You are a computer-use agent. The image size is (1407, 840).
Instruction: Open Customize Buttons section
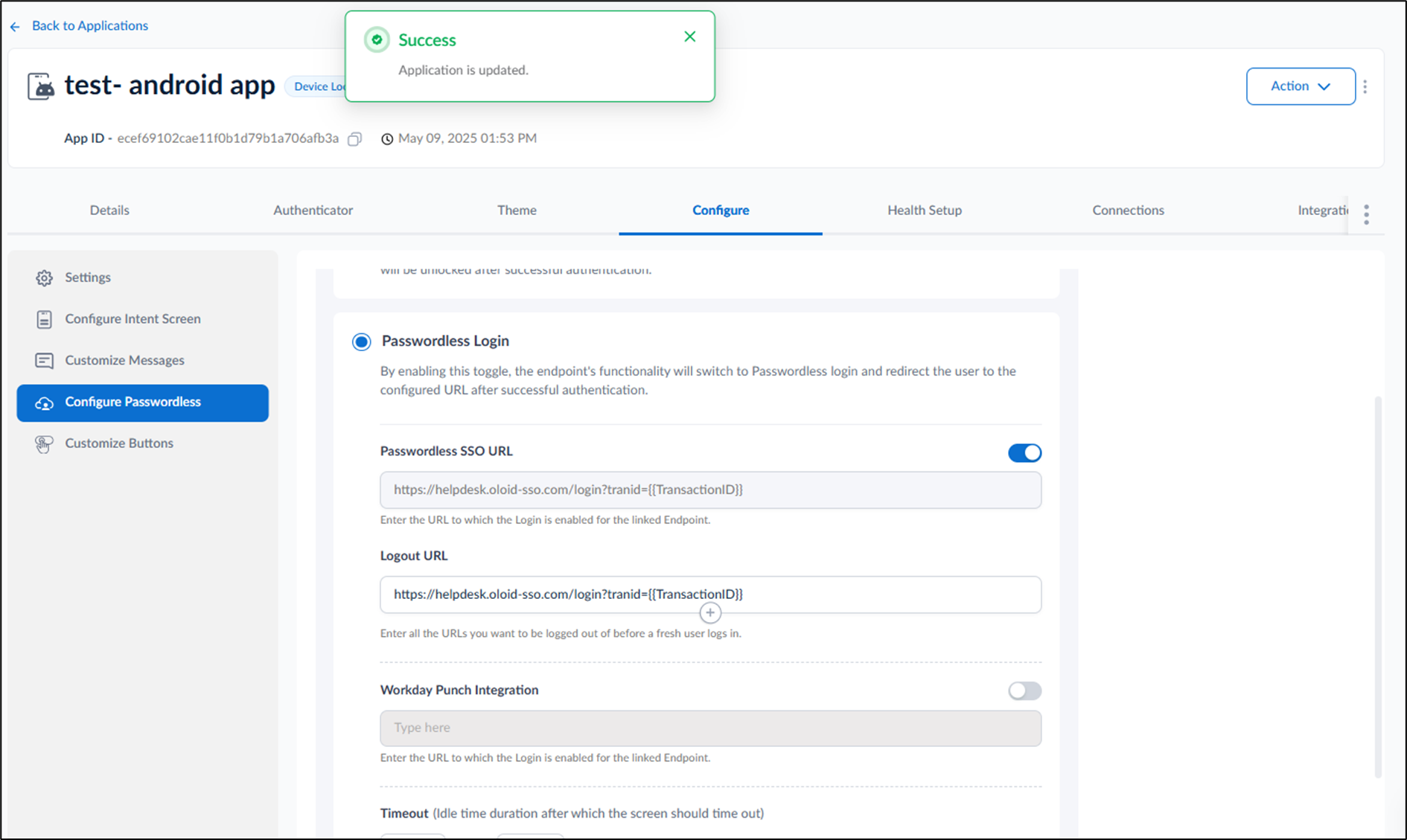pyautogui.click(x=119, y=443)
